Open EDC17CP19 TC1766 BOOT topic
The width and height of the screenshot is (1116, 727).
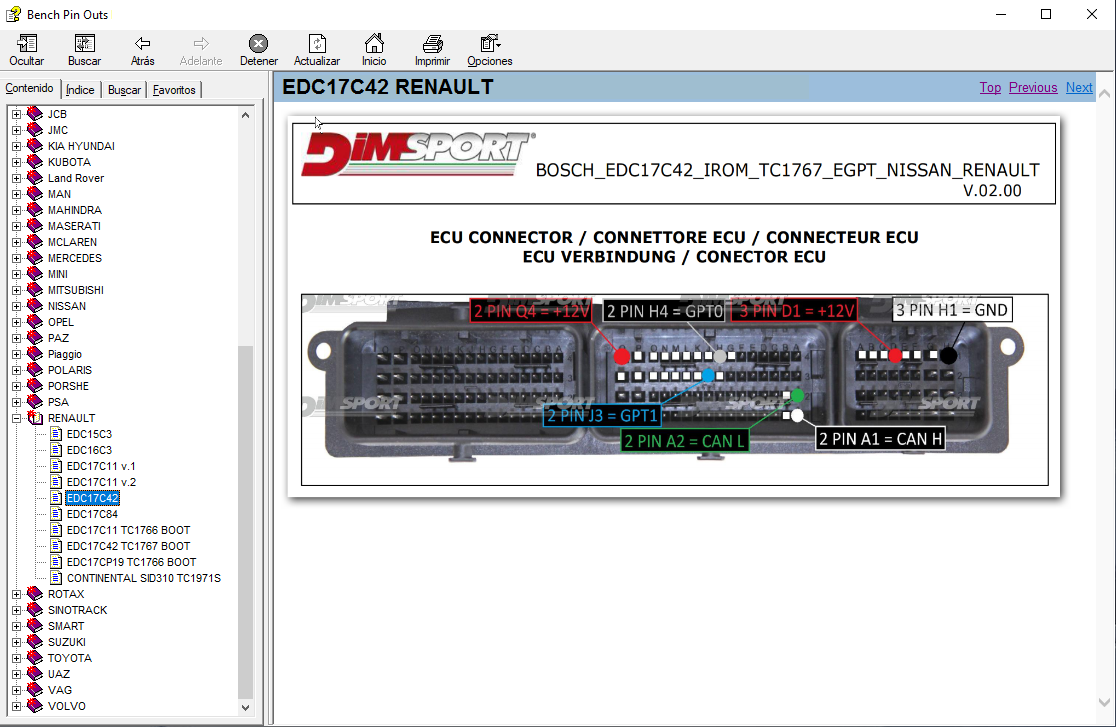pyautogui.click(x=131, y=563)
